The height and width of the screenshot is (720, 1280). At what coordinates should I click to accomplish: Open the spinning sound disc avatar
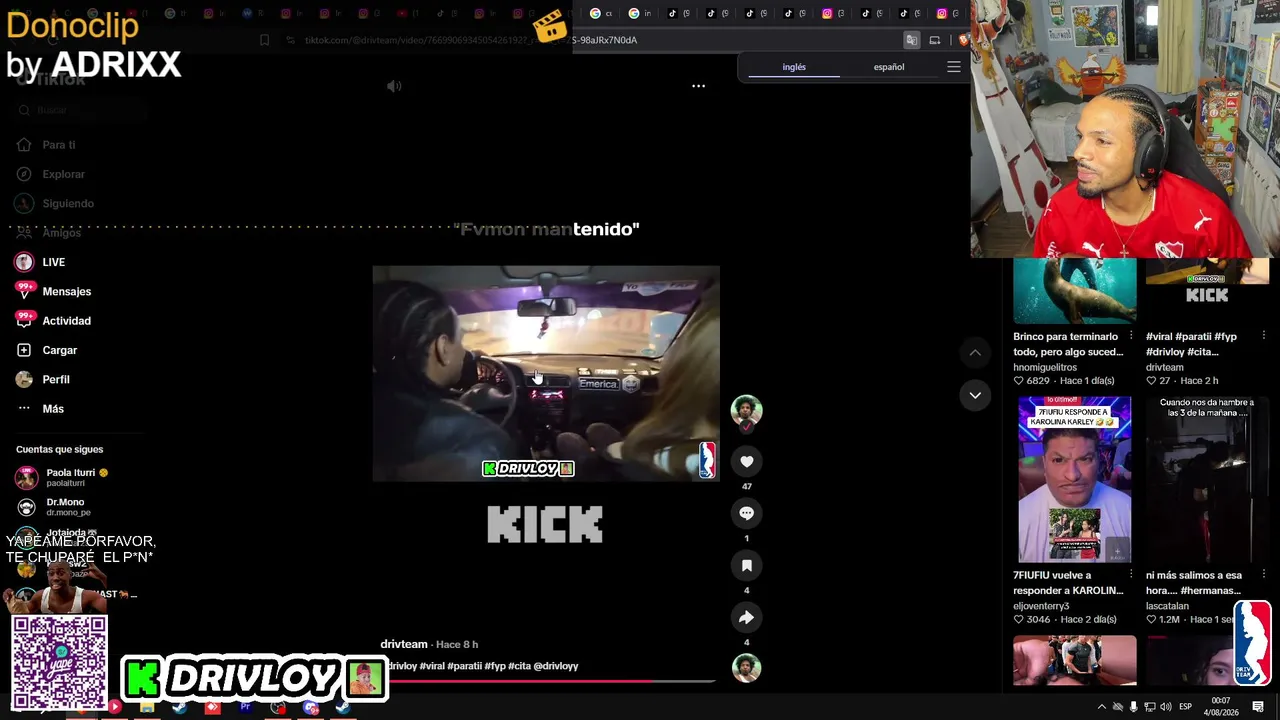coord(746,668)
